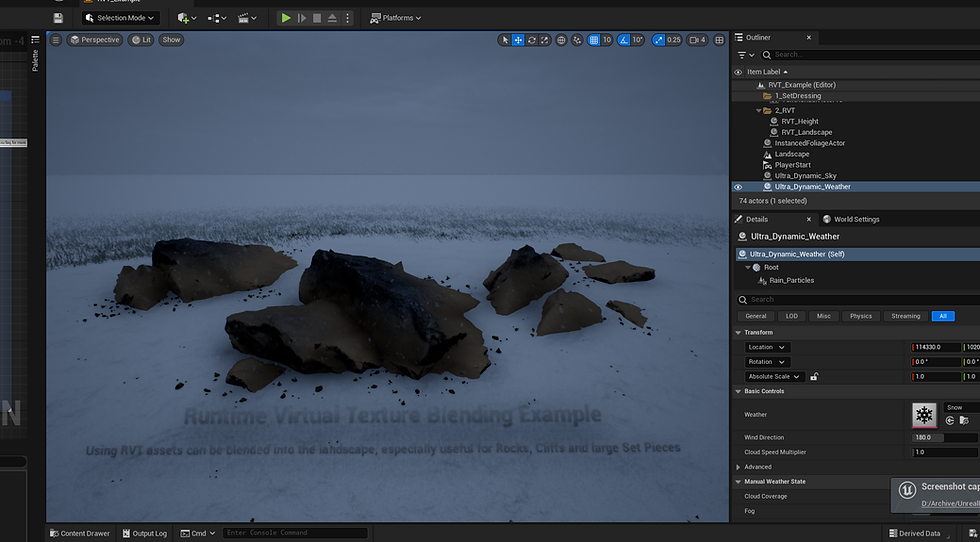Filter details by Streaming category
Screen dimensions: 980x542
(x=906, y=316)
